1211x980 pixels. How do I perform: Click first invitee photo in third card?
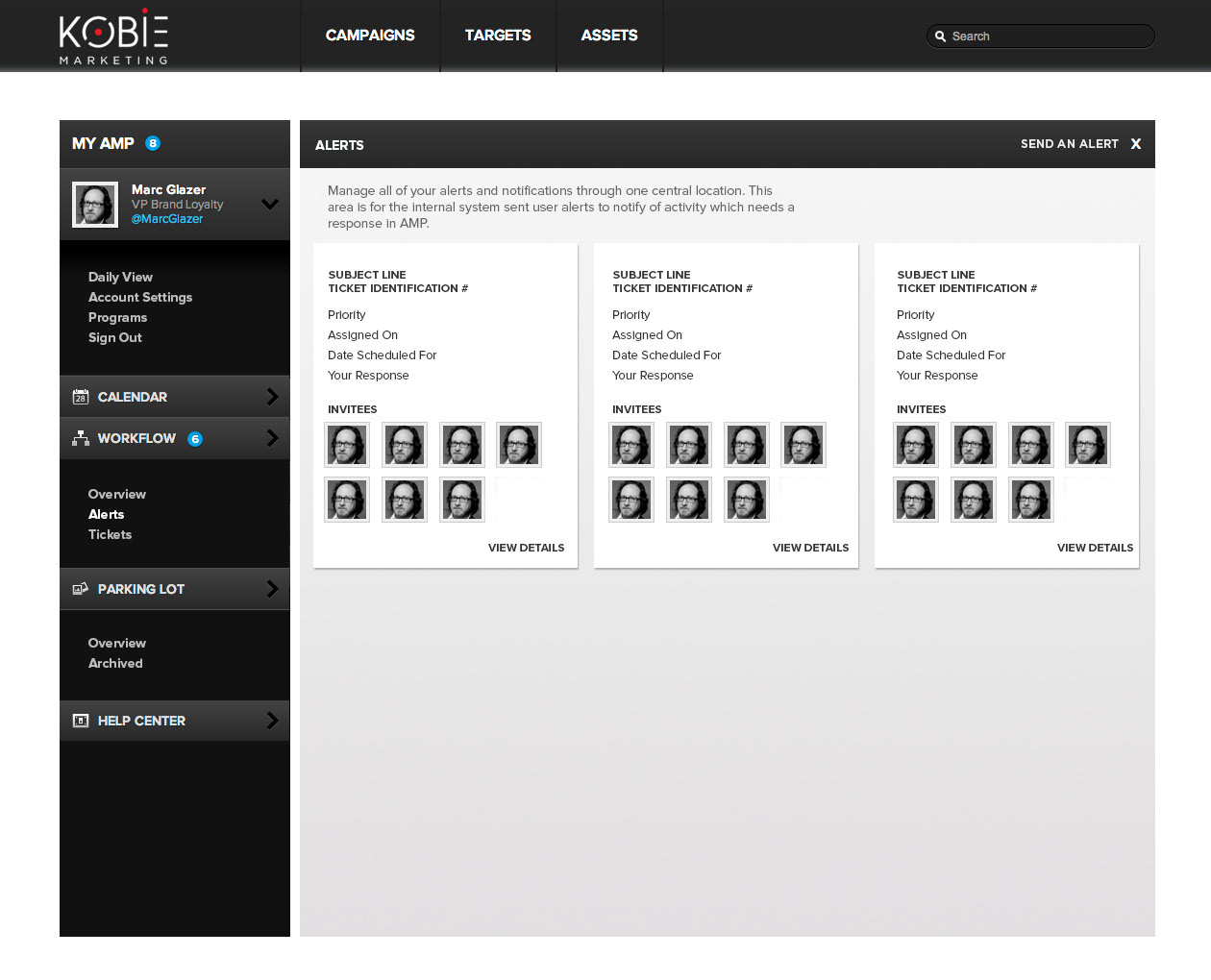coord(916,445)
